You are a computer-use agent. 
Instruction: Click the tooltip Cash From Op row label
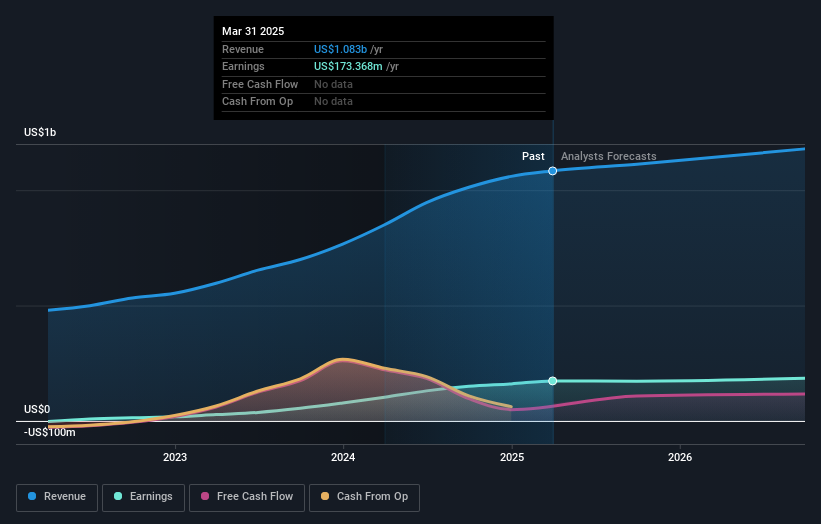click(x=257, y=102)
